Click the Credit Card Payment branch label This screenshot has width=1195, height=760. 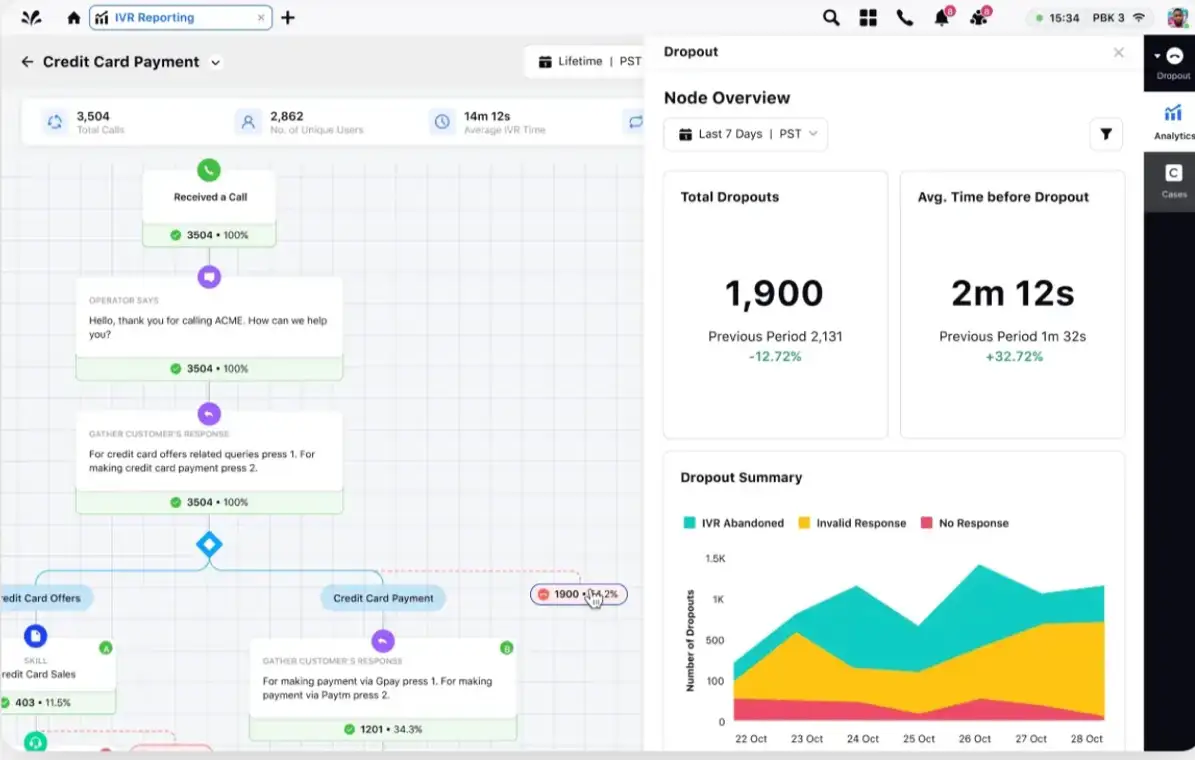click(x=383, y=598)
